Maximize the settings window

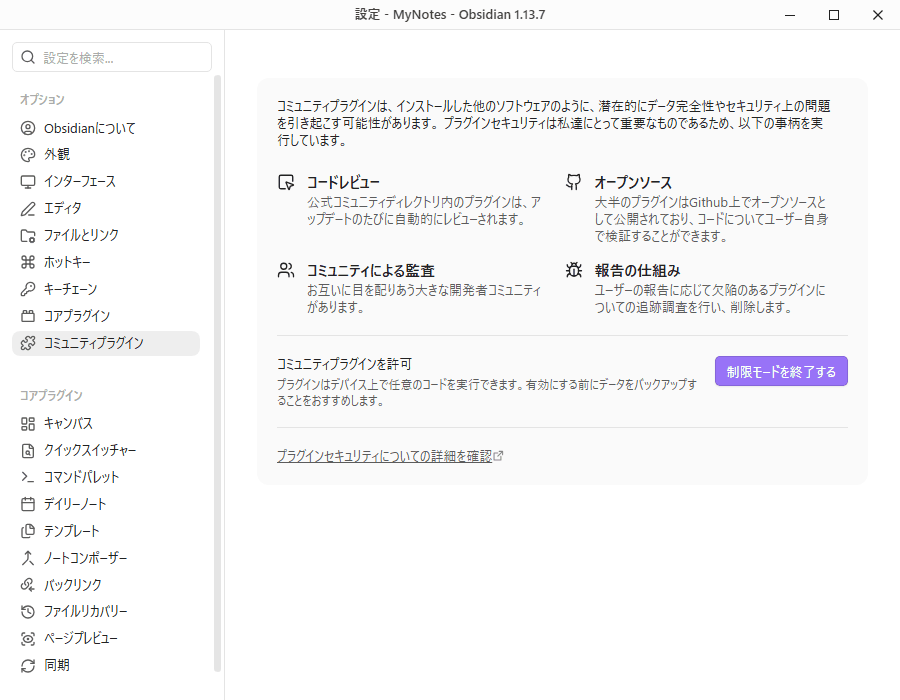834,15
